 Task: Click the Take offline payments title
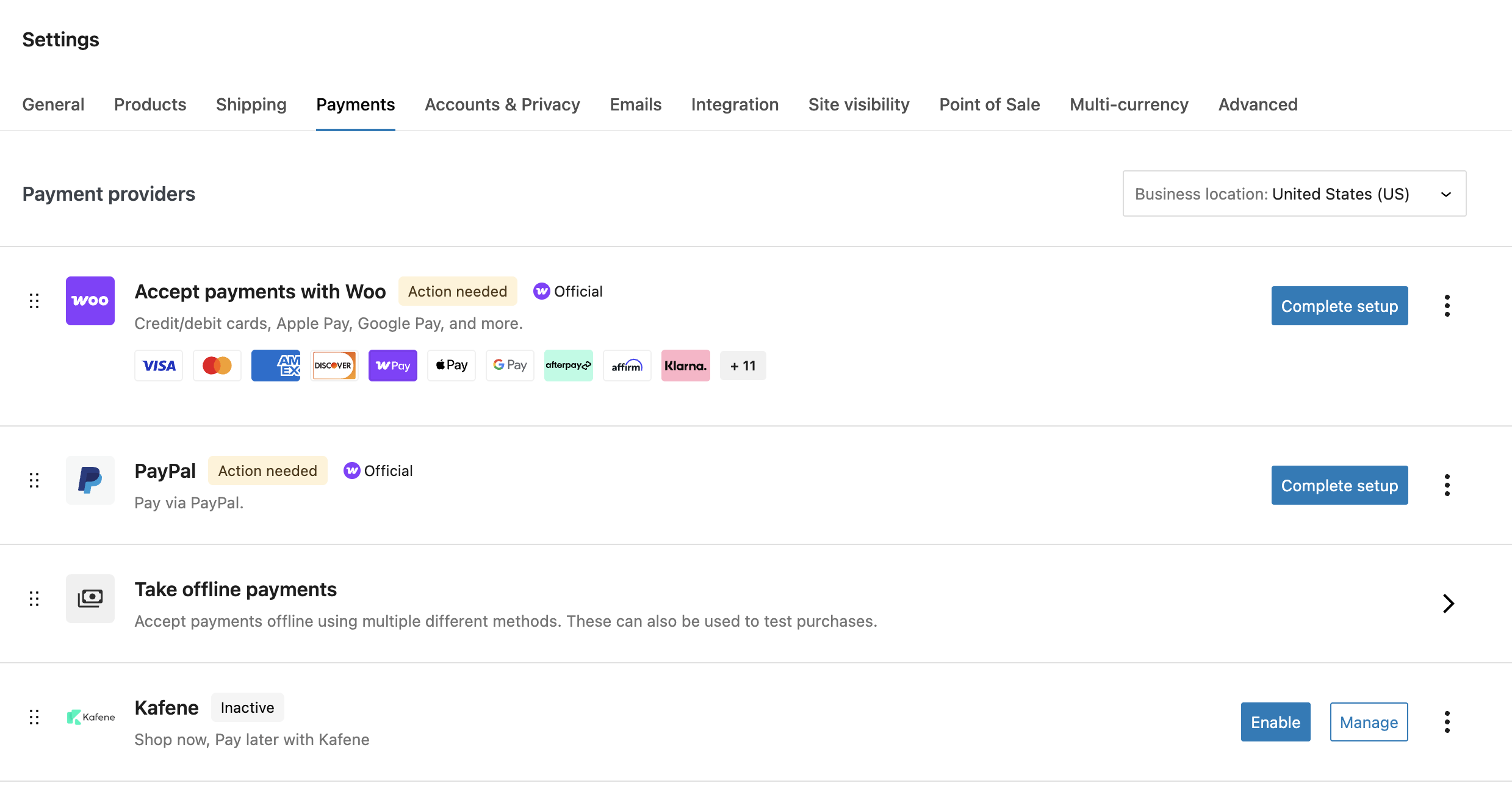[x=236, y=589]
